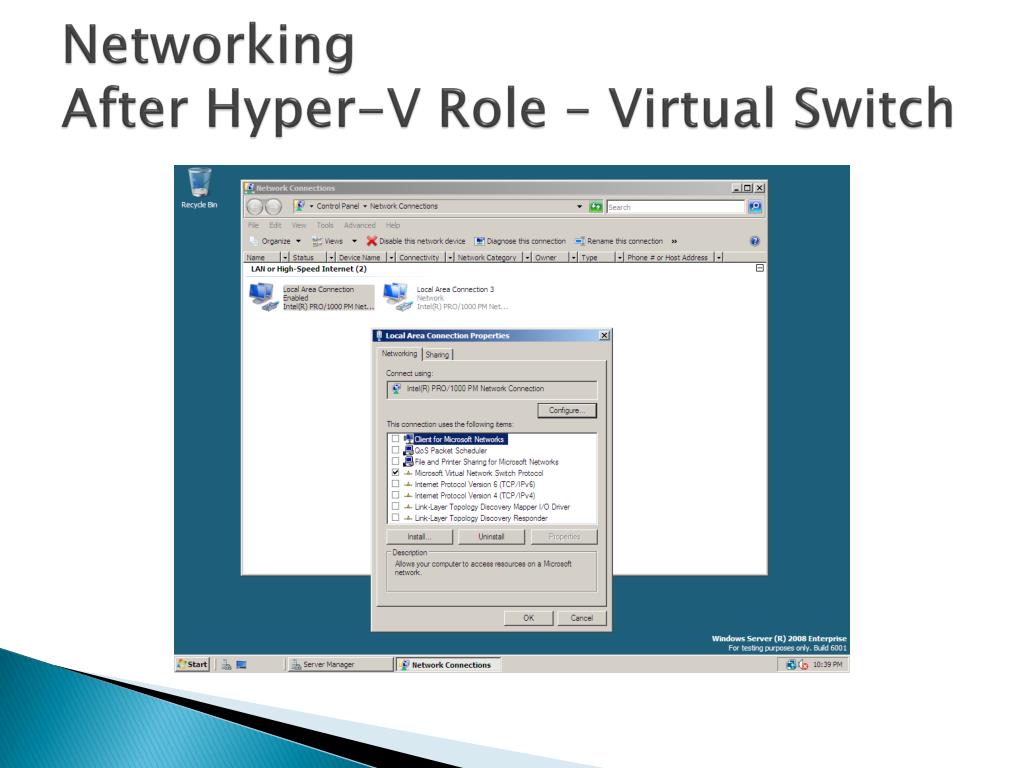Open the Name column filter arrow
This screenshot has height=768, width=1024.
285,257
